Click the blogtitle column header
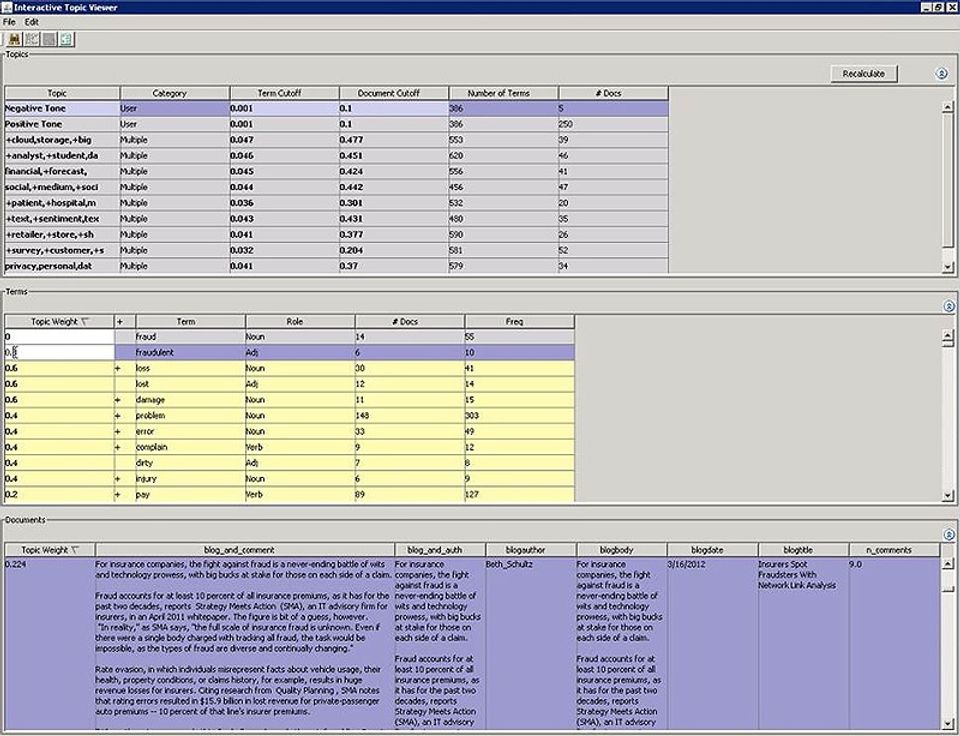 (804, 550)
